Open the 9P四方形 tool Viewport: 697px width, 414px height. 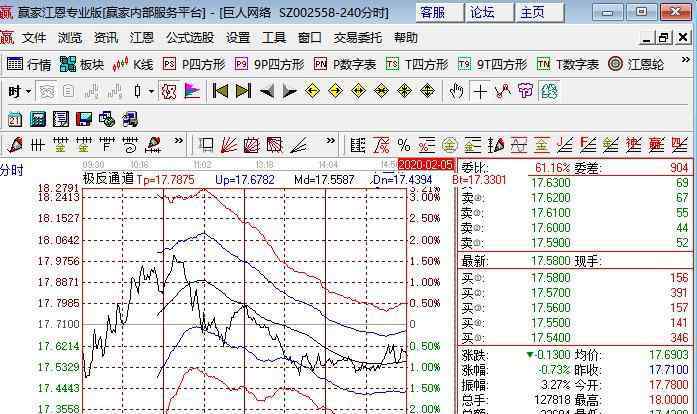pyautogui.click(x=269, y=64)
